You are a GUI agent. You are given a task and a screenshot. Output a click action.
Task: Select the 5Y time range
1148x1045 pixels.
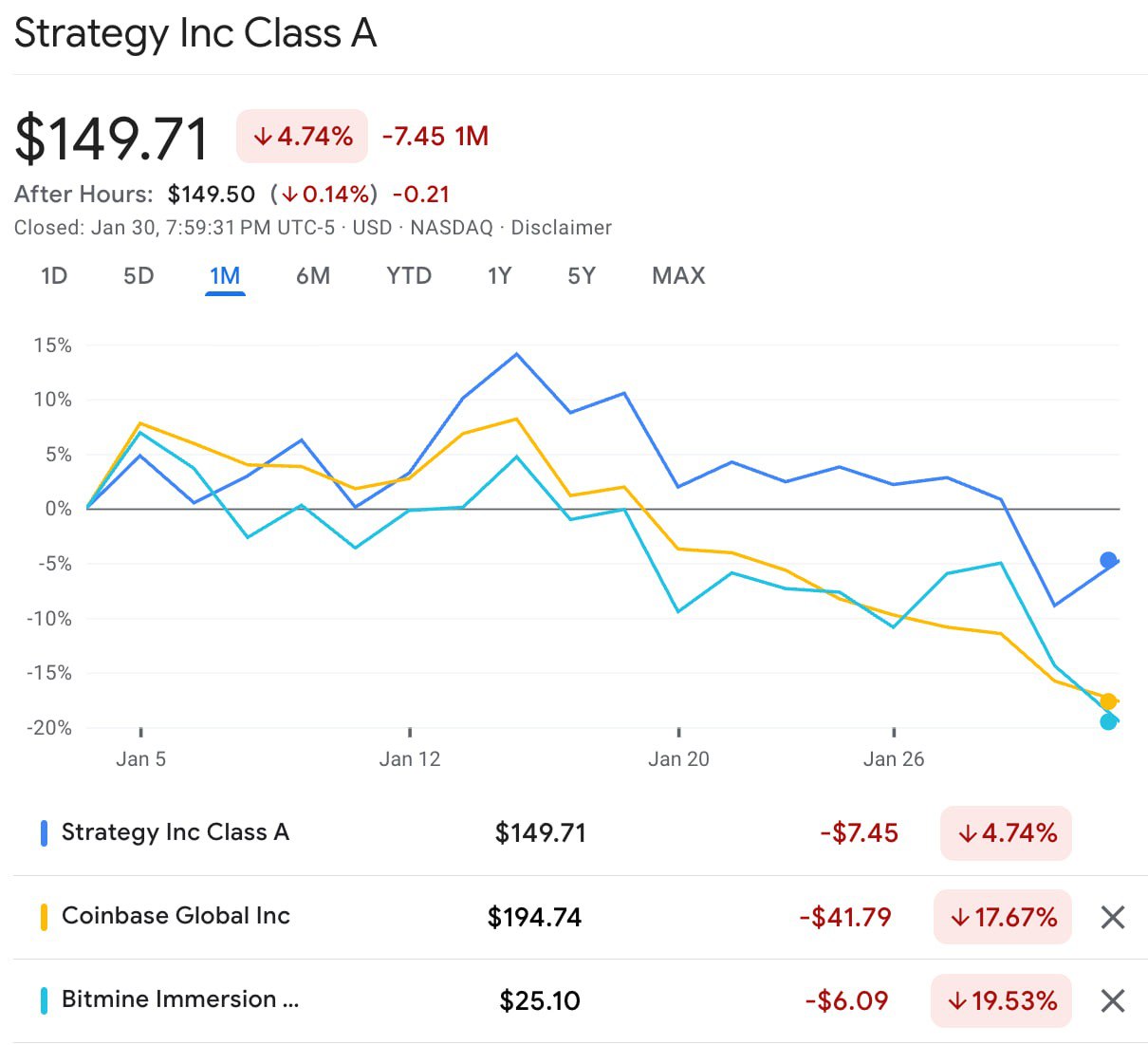582,276
